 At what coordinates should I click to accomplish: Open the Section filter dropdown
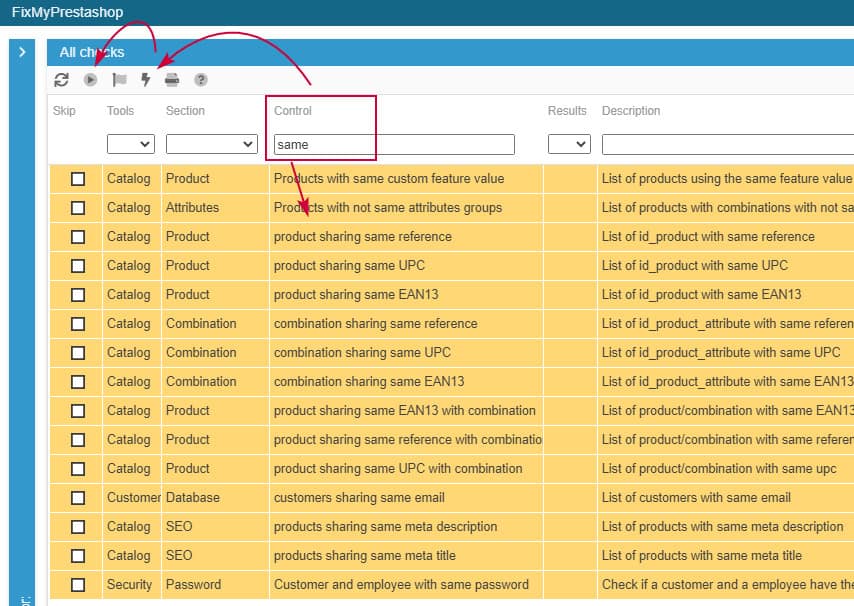212,145
